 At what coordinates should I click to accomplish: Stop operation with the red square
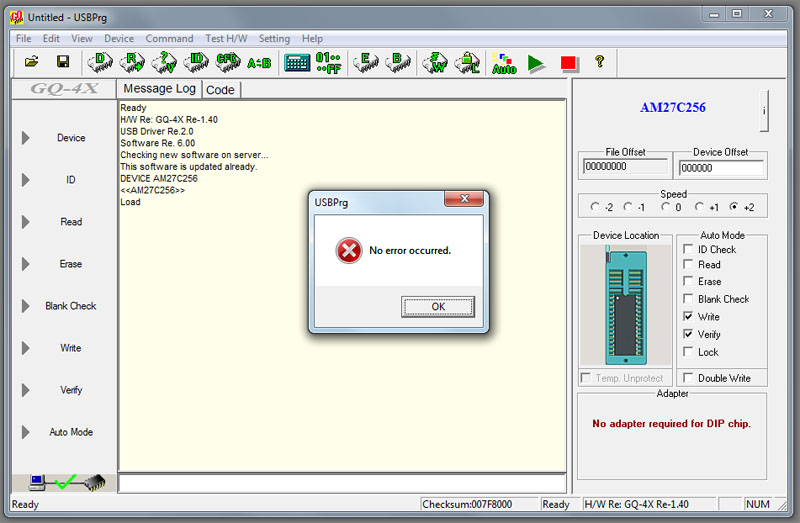[568, 63]
